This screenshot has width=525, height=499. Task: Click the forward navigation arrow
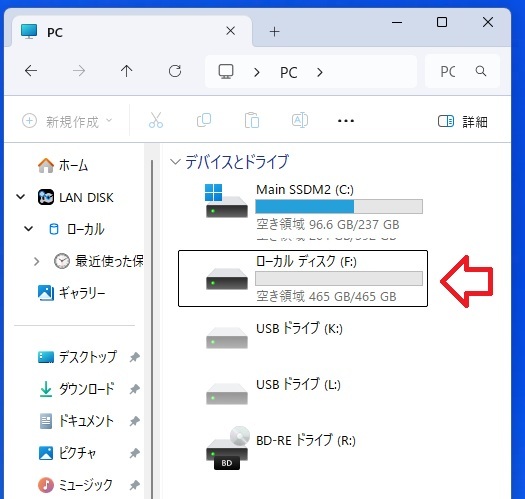pyautogui.click(x=79, y=71)
